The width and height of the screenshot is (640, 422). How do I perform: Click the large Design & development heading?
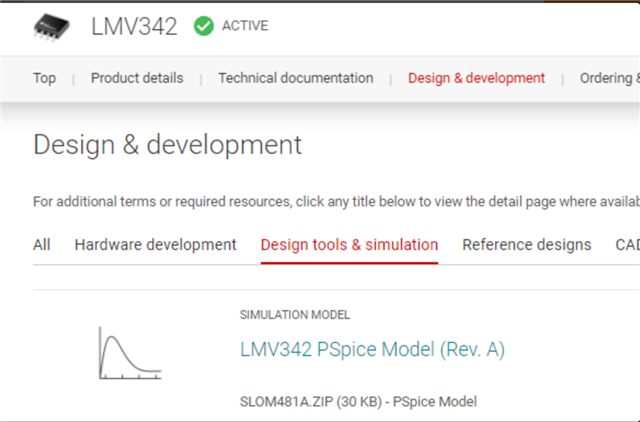pos(167,145)
